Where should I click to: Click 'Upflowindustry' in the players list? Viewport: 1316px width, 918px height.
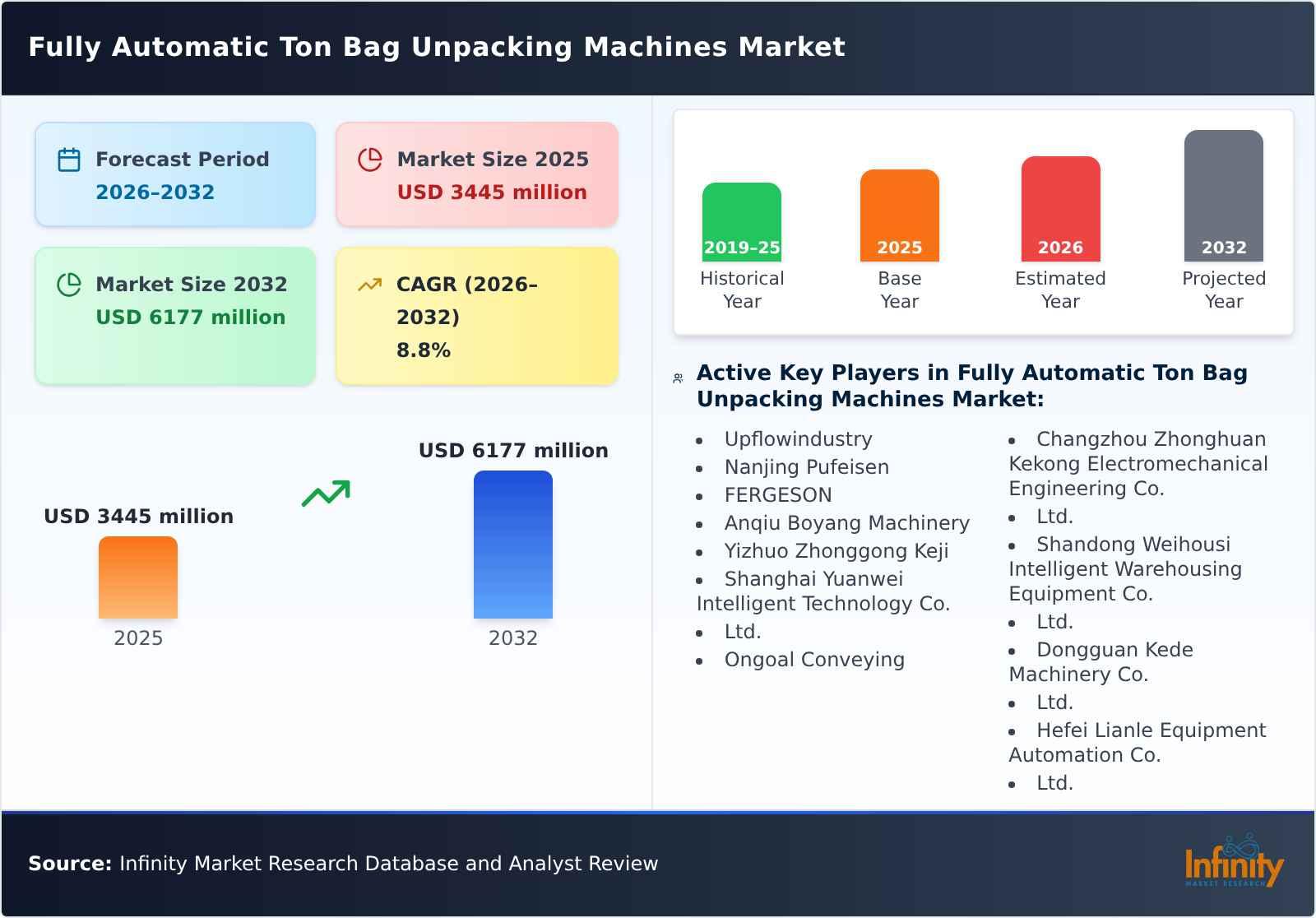click(799, 439)
